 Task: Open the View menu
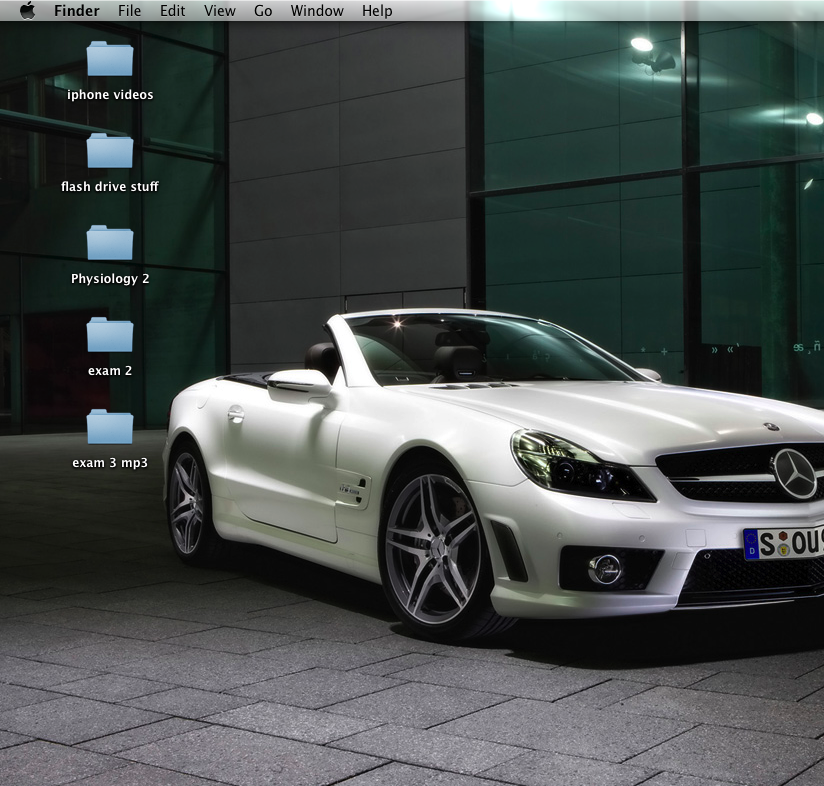tap(219, 11)
